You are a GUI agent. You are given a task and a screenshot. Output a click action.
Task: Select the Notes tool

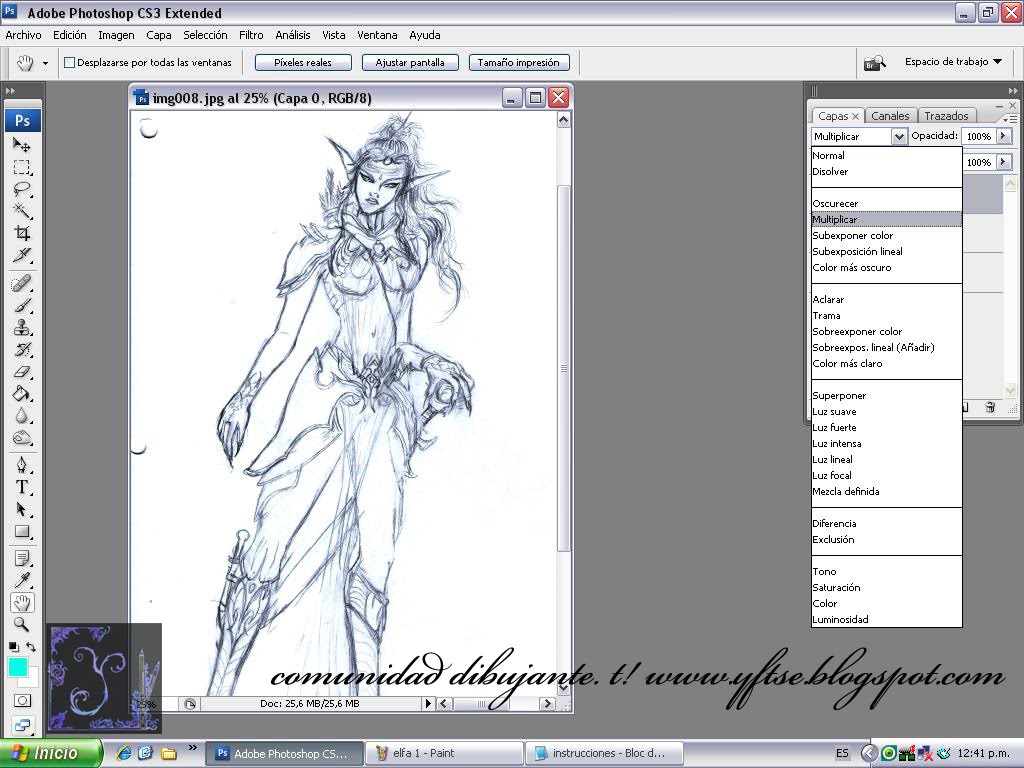pyautogui.click(x=22, y=558)
